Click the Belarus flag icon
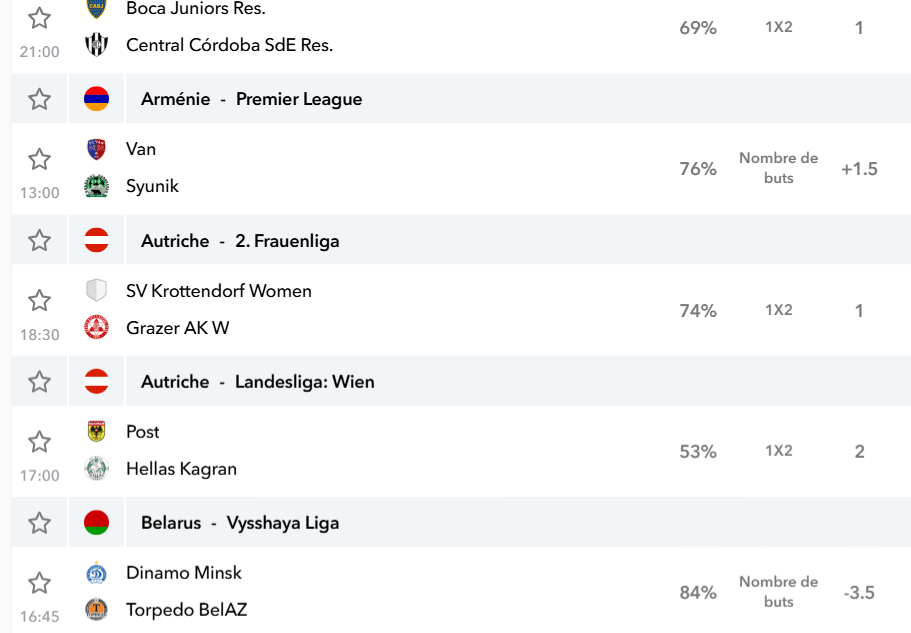This screenshot has width=911, height=633. point(96,523)
